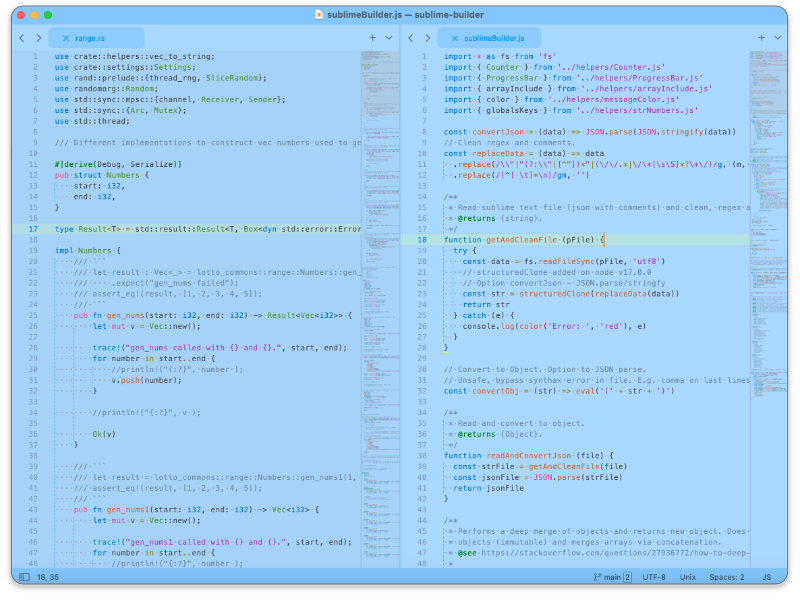Add a new tab in the sublimeBuilder.js pane
The image size is (800, 600).
pyautogui.click(x=761, y=38)
